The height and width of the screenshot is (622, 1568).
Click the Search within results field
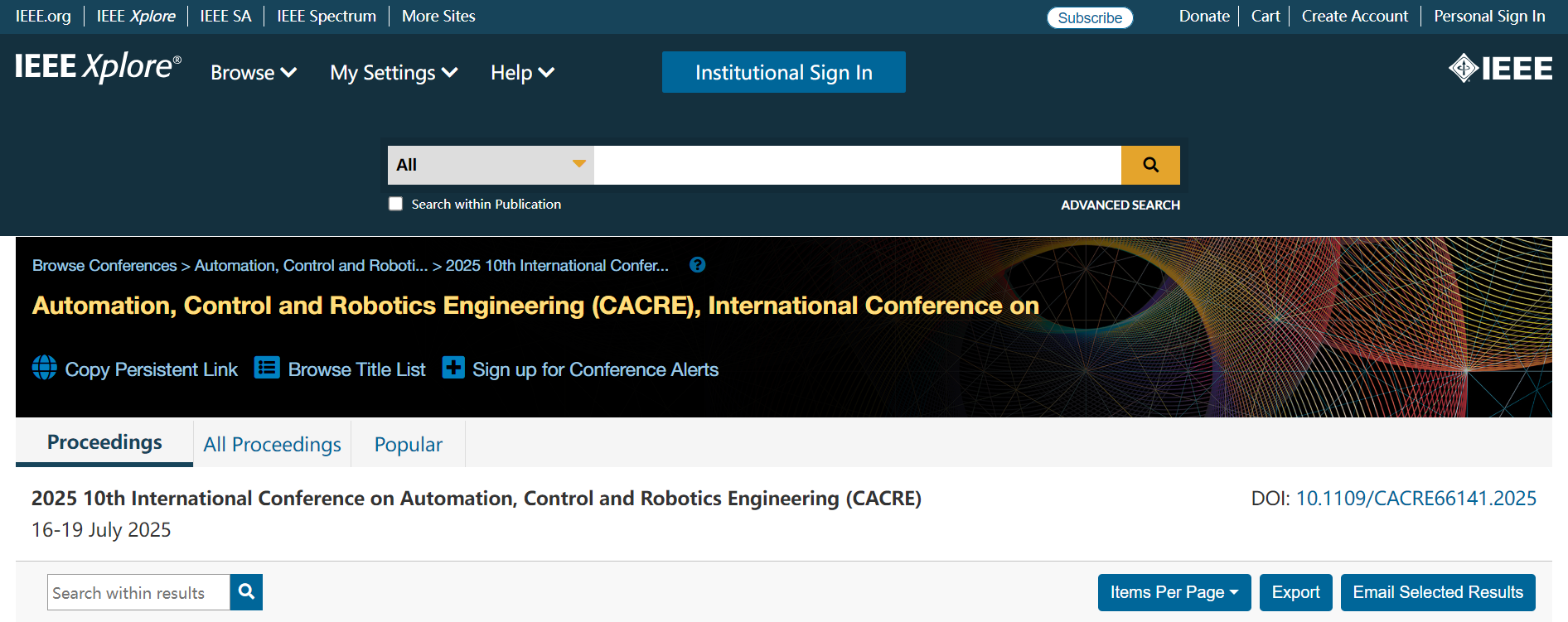coord(138,592)
